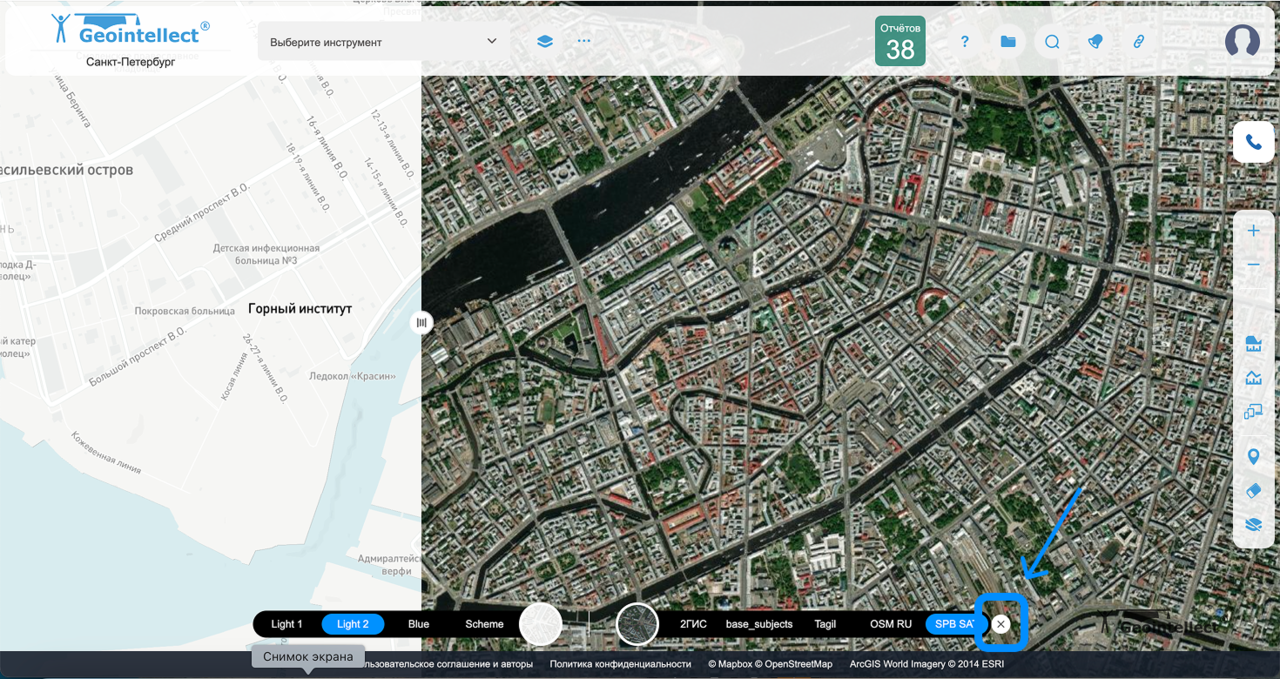Click the three-dots more options icon
The width and height of the screenshot is (1280, 679).
pyautogui.click(x=584, y=42)
